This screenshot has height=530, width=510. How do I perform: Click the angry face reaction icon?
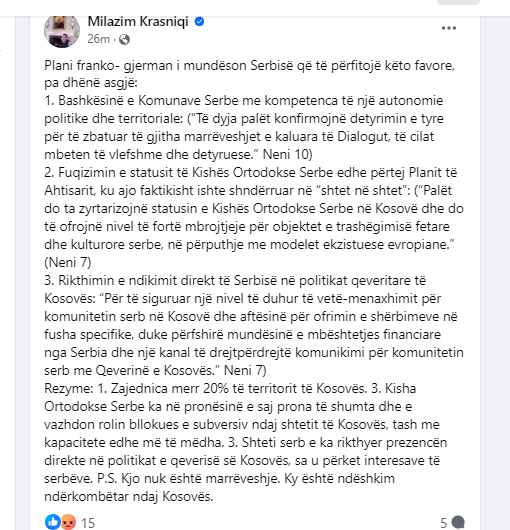[x=69, y=522]
